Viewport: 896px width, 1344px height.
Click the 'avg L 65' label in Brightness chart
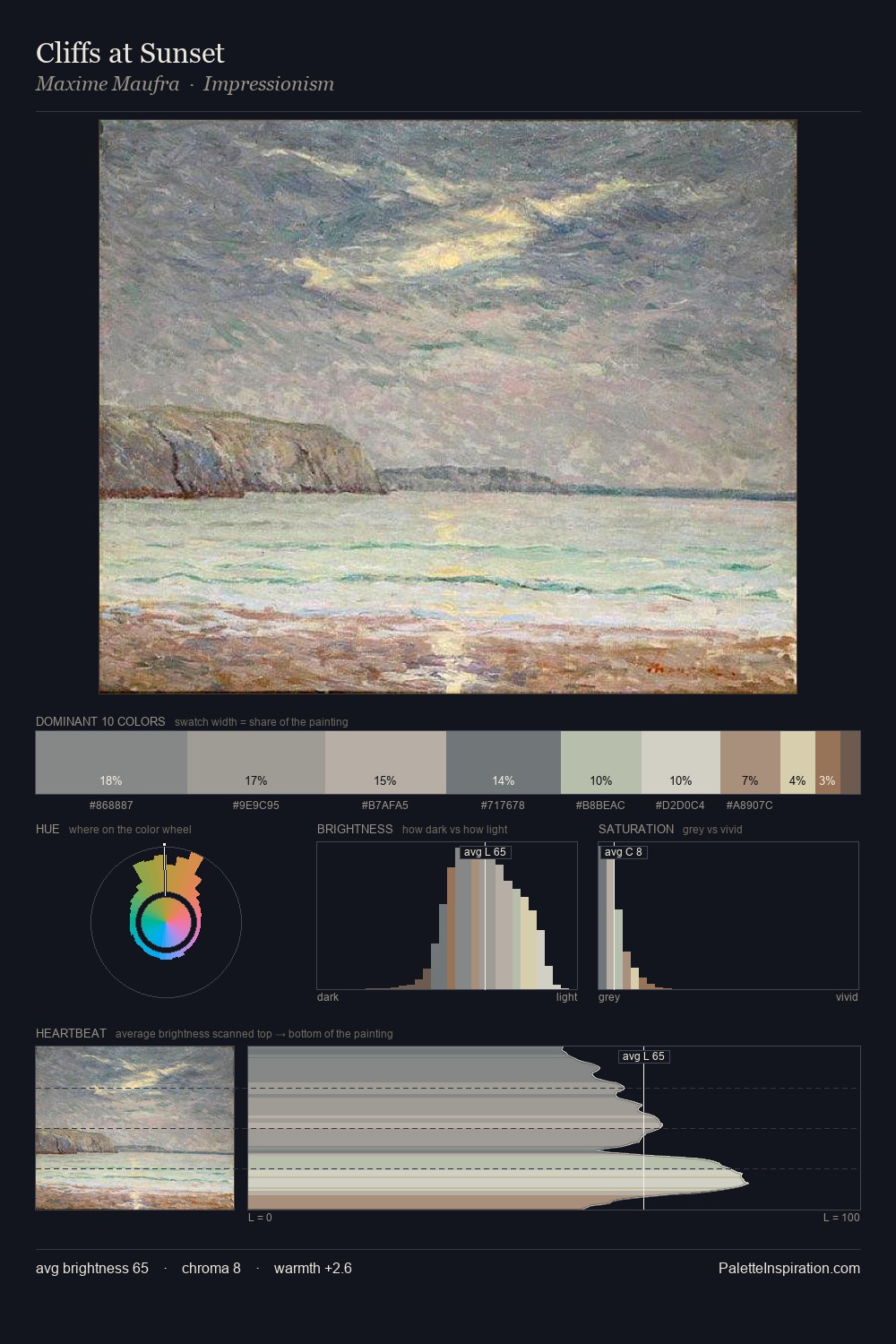485,852
